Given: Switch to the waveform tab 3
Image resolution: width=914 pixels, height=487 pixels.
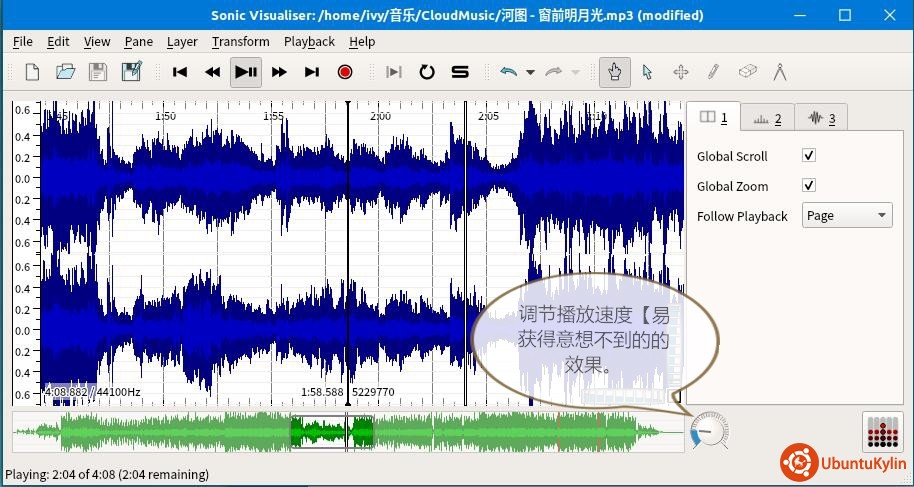Looking at the screenshot, I should 821,118.
